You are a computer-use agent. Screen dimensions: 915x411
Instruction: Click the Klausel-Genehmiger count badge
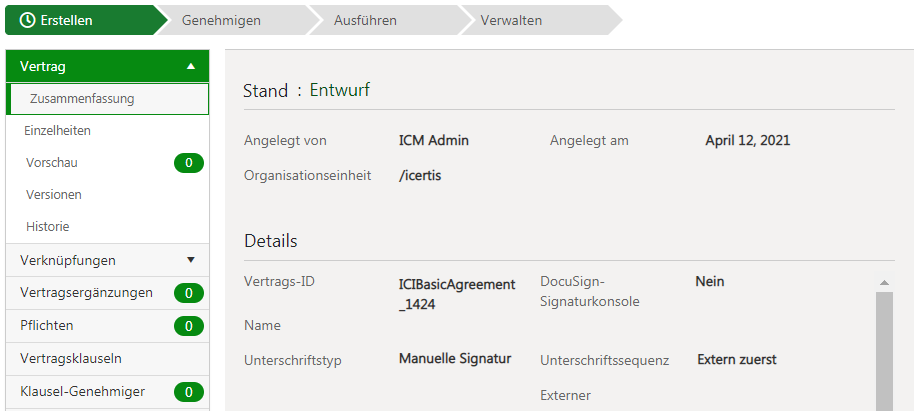coord(188,391)
